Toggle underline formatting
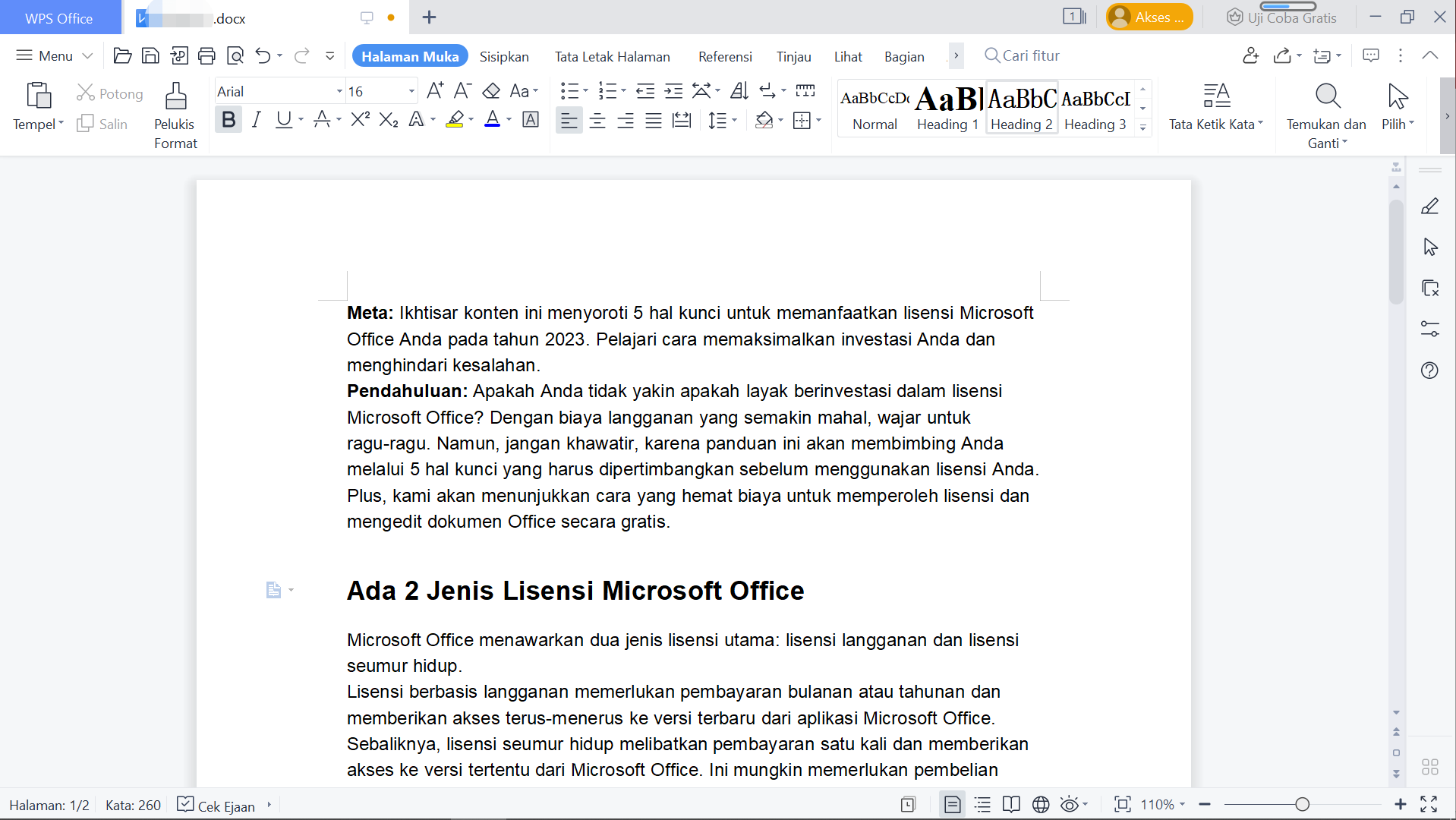The width and height of the screenshot is (1456, 820). pos(284,119)
